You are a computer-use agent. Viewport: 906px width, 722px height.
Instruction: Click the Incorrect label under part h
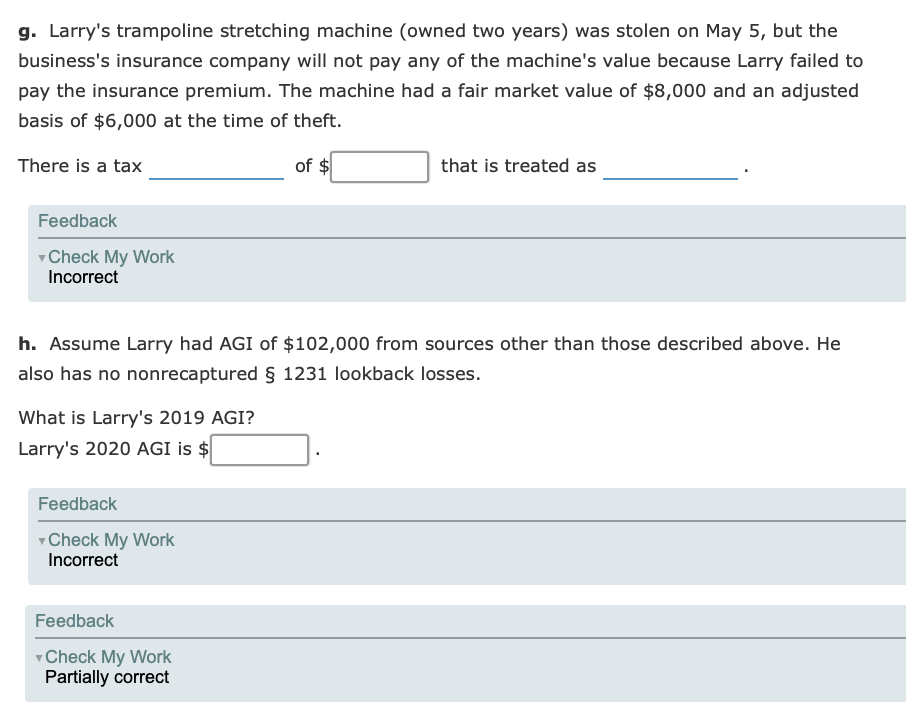coord(83,560)
